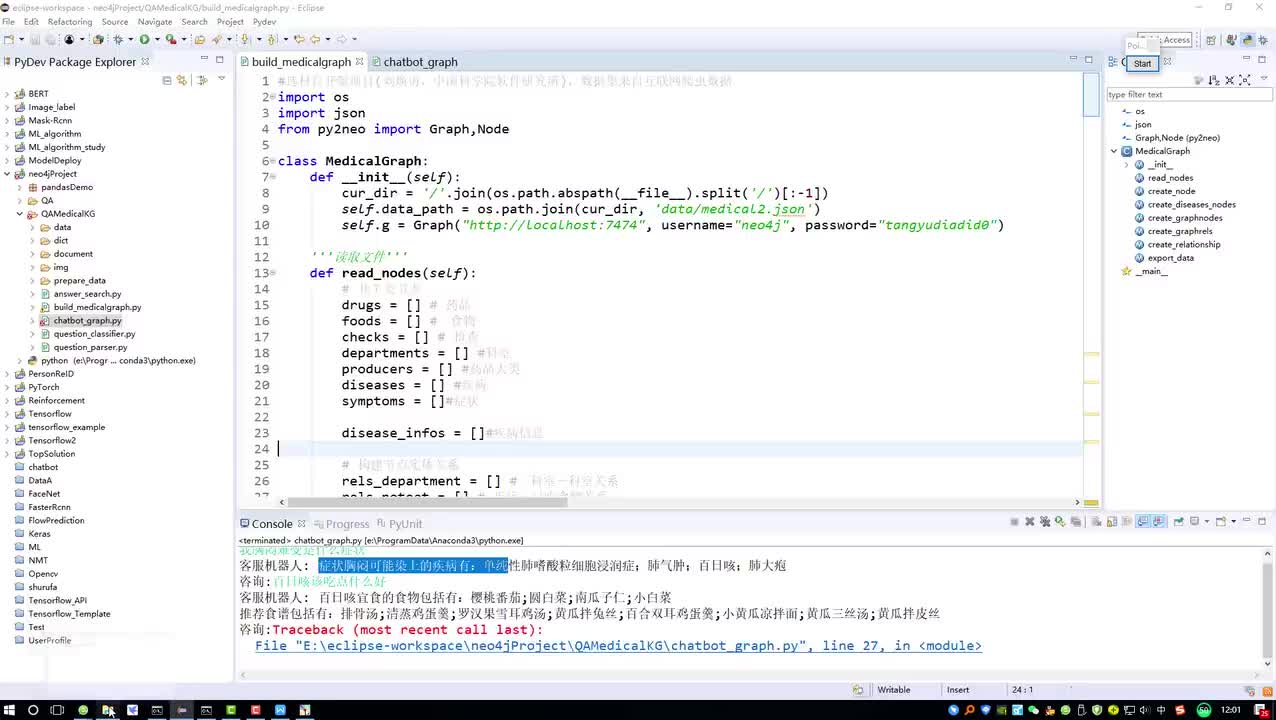Close the build_medicalgraph editor tab
Viewport: 1276px width, 720px height.
[361, 62]
